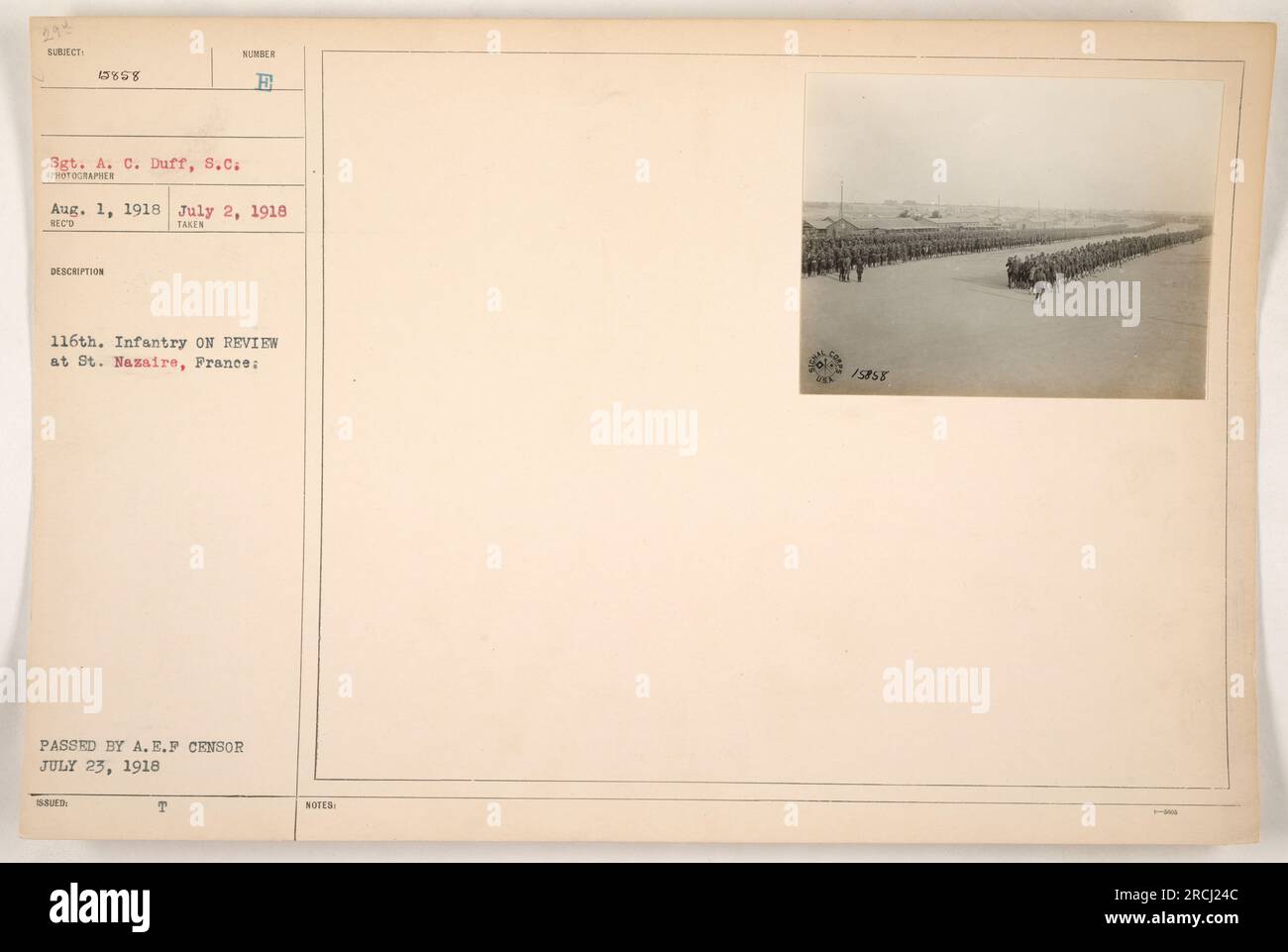Click the censor date JULY 23, 1918
1288x952 pixels.
pos(100,766)
